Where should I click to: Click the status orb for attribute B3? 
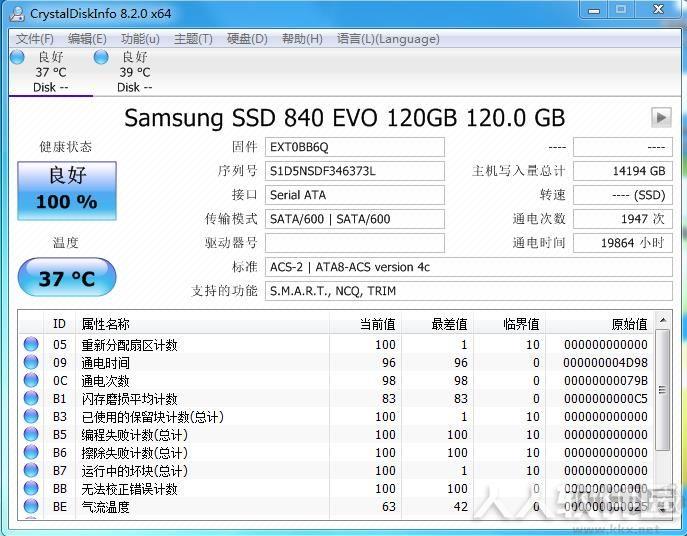pos(31,416)
